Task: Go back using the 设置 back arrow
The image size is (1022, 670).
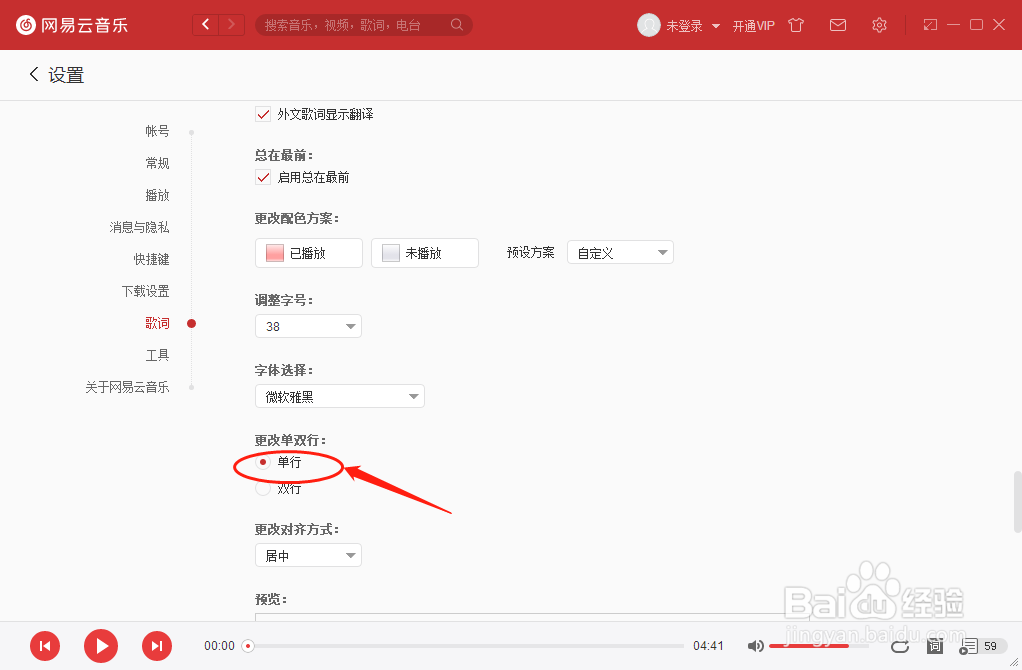Action: click(33, 74)
